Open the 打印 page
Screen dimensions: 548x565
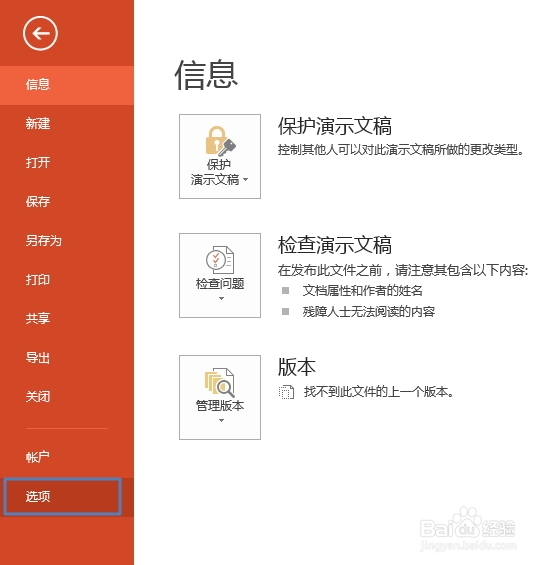click(67, 280)
